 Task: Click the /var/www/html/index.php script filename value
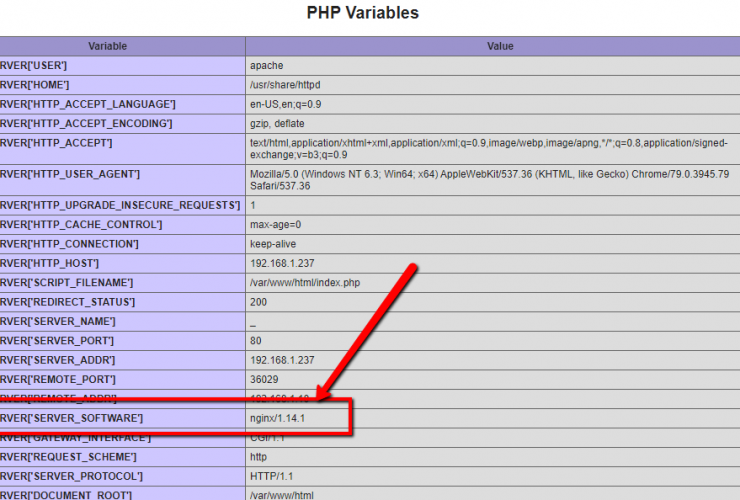[305, 283]
